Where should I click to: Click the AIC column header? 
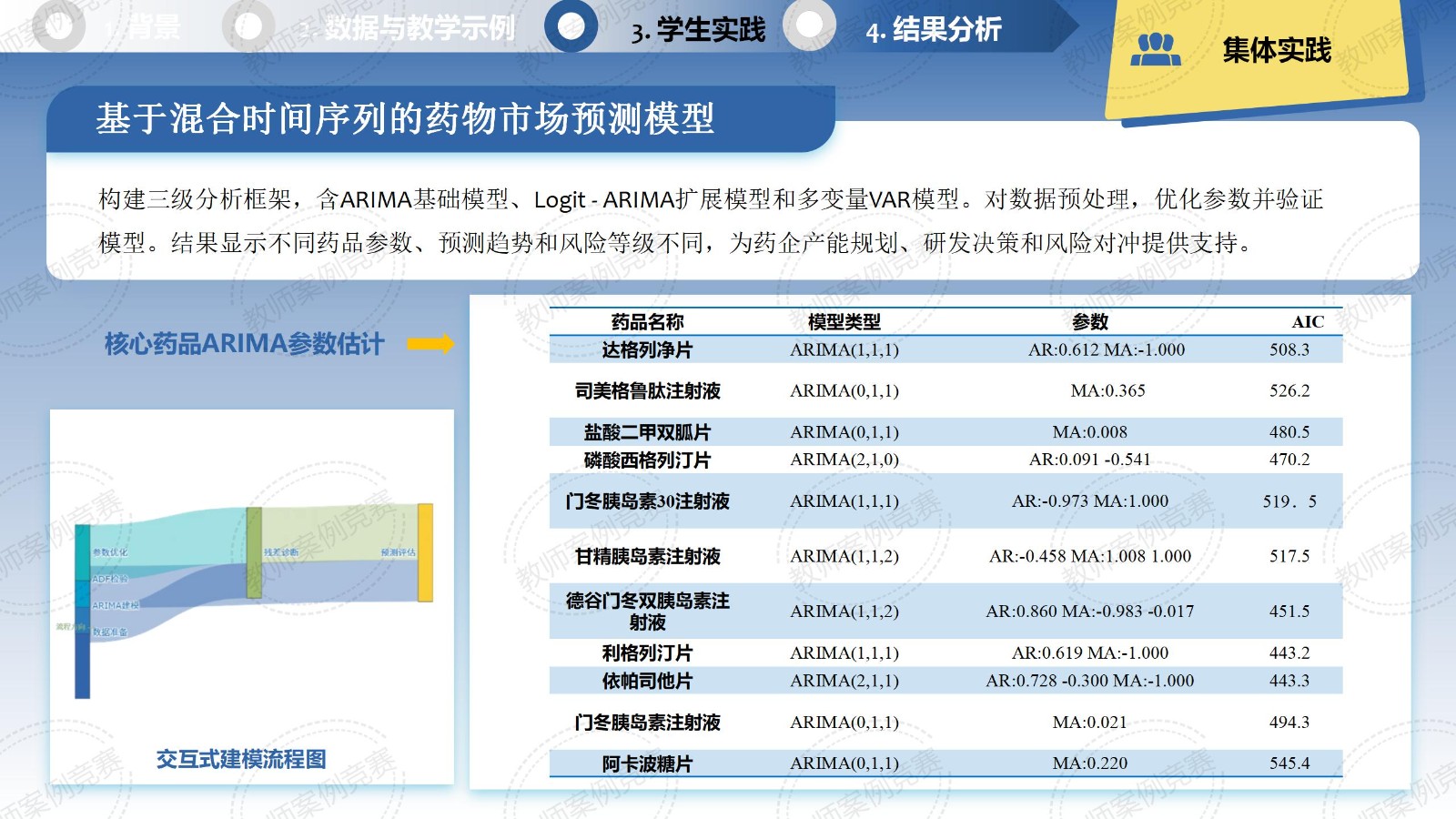click(1307, 322)
